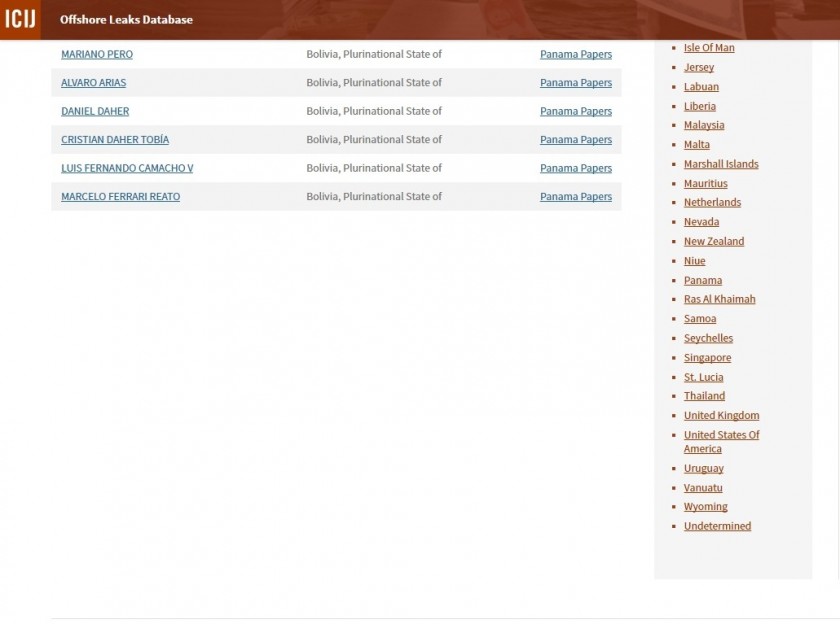The width and height of the screenshot is (840, 624).
Task: Select Bolivia country text in DANIEL DAHER row
Action: click(x=374, y=111)
